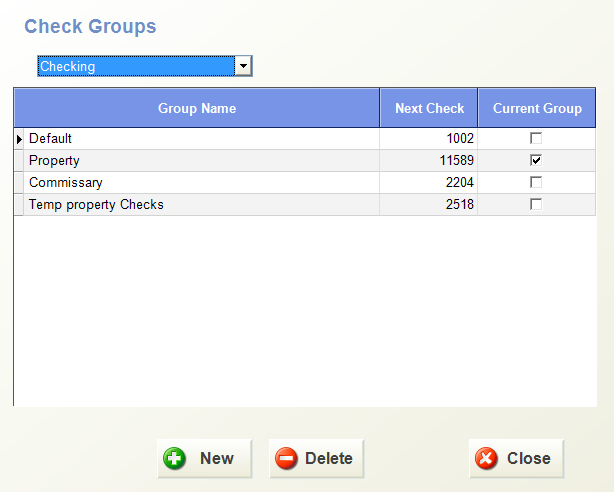Click the row indicator arrow beside Default
Screen dimensions: 614x492
(x=20, y=139)
